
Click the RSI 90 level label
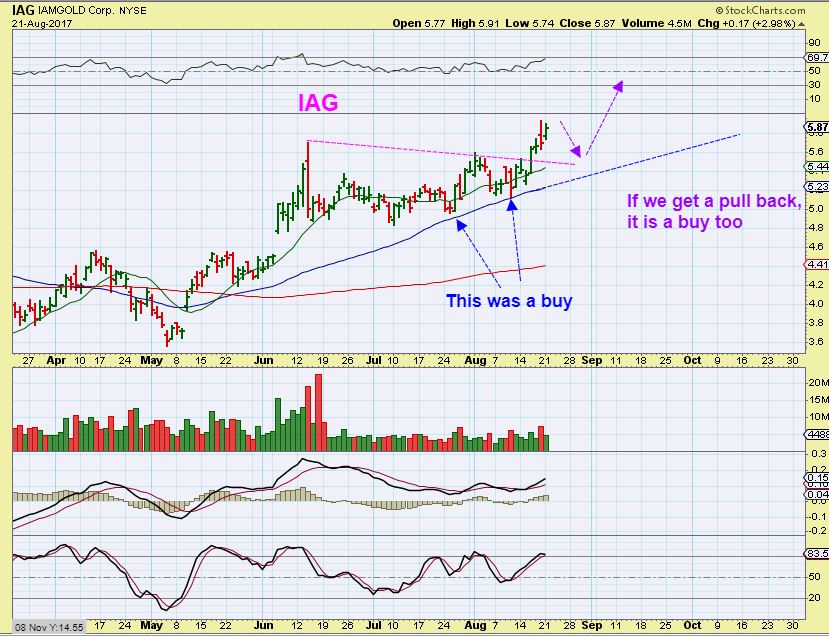[814, 43]
